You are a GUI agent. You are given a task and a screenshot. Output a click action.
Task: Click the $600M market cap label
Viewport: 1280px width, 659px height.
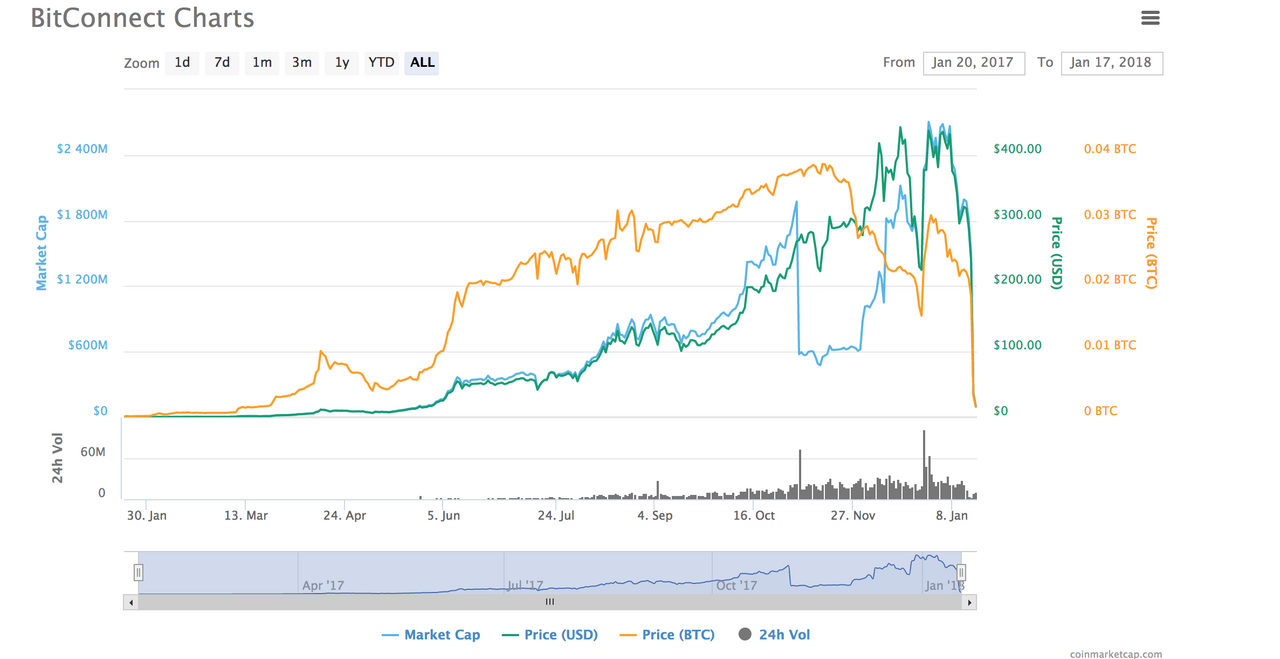coord(87,346)
